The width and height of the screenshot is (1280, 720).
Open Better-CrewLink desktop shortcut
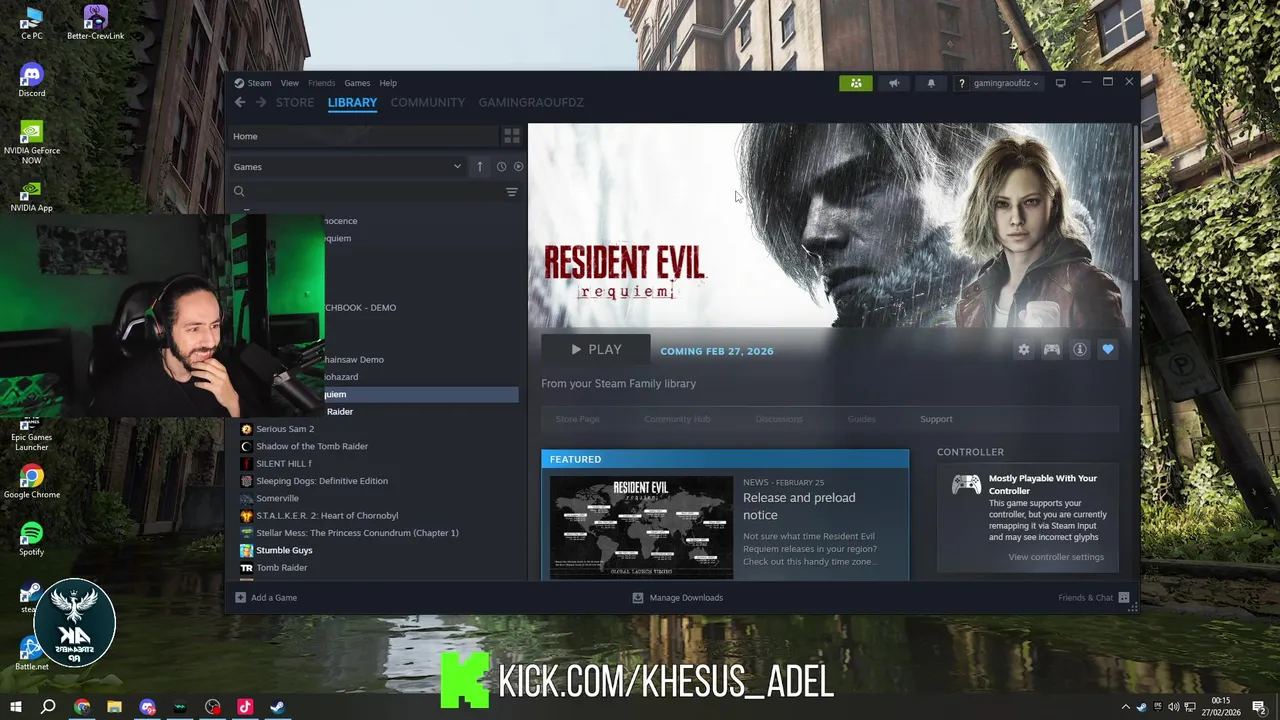click(x=95, y=22)
